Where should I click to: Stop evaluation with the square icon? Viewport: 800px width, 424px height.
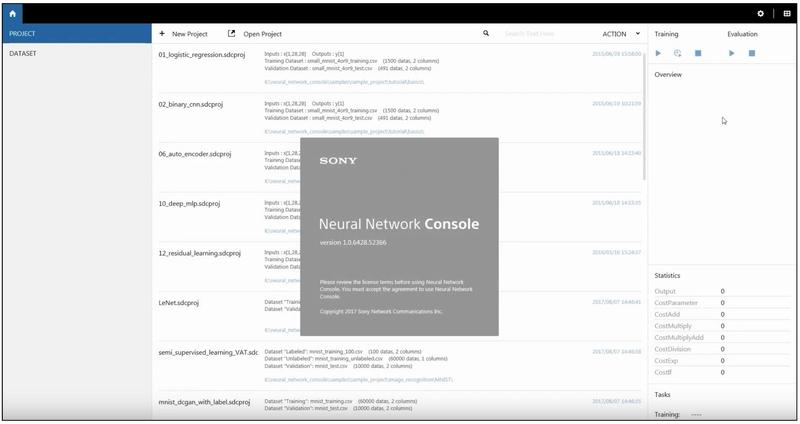click(x=752, y=53)
